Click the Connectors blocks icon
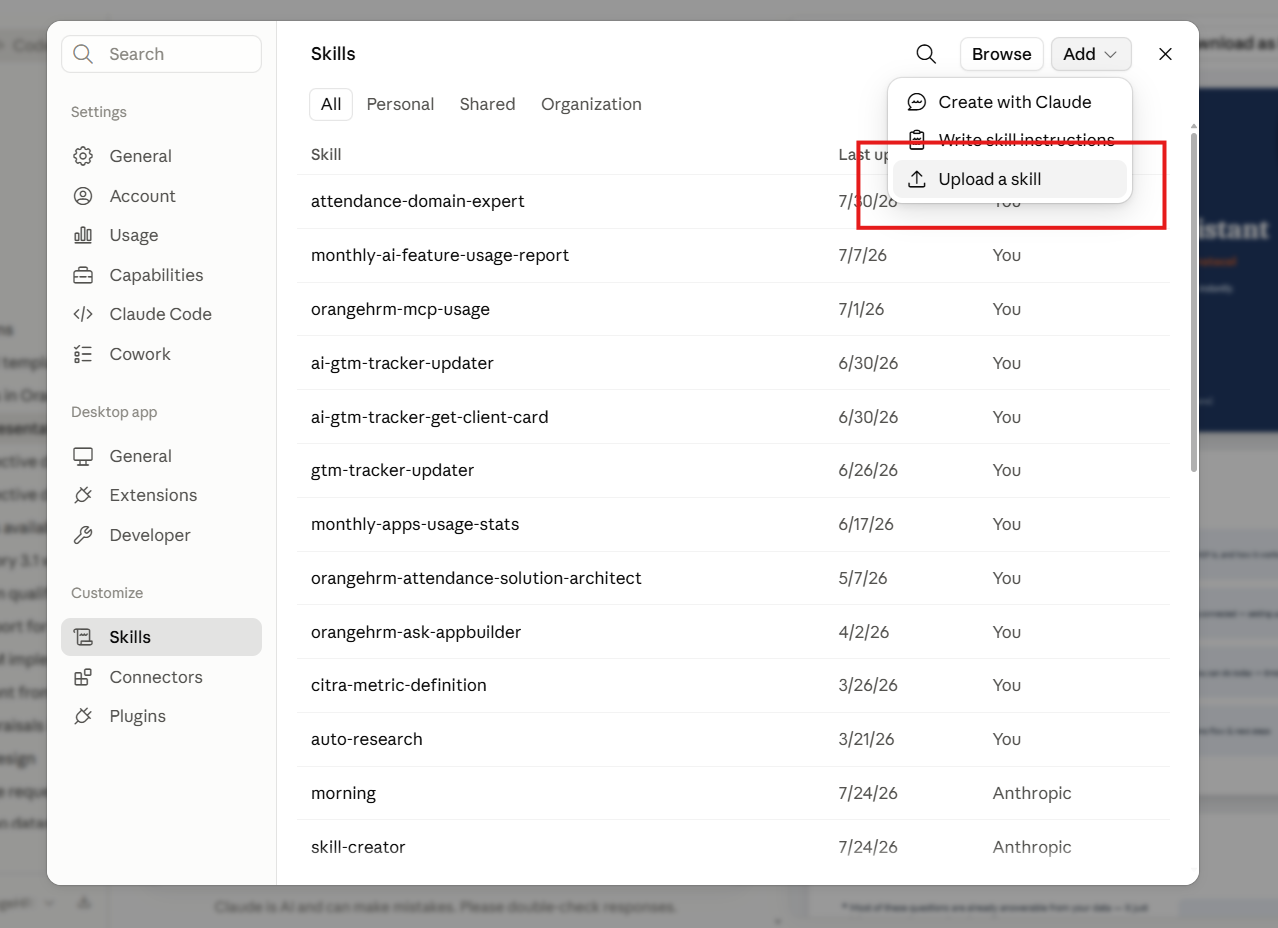This screenshot has width=1278, height=928. coord(83,677)
